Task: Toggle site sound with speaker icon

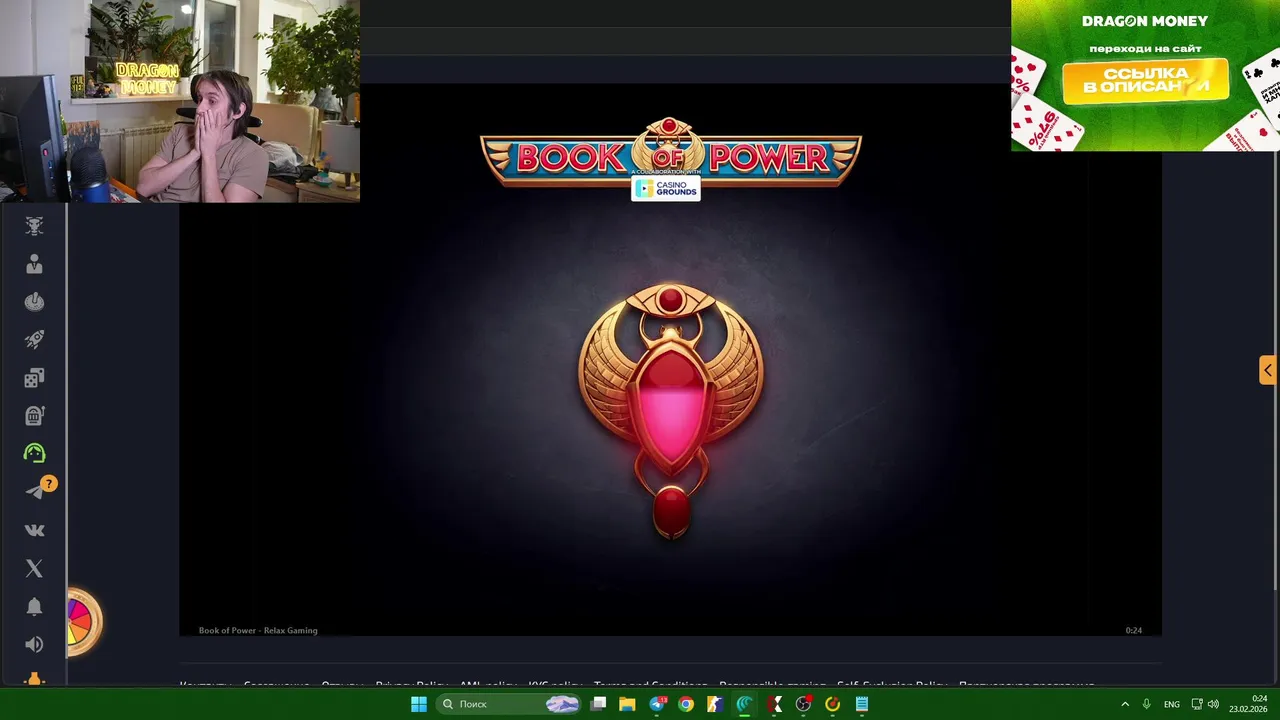Action: [x=34, y=644]
